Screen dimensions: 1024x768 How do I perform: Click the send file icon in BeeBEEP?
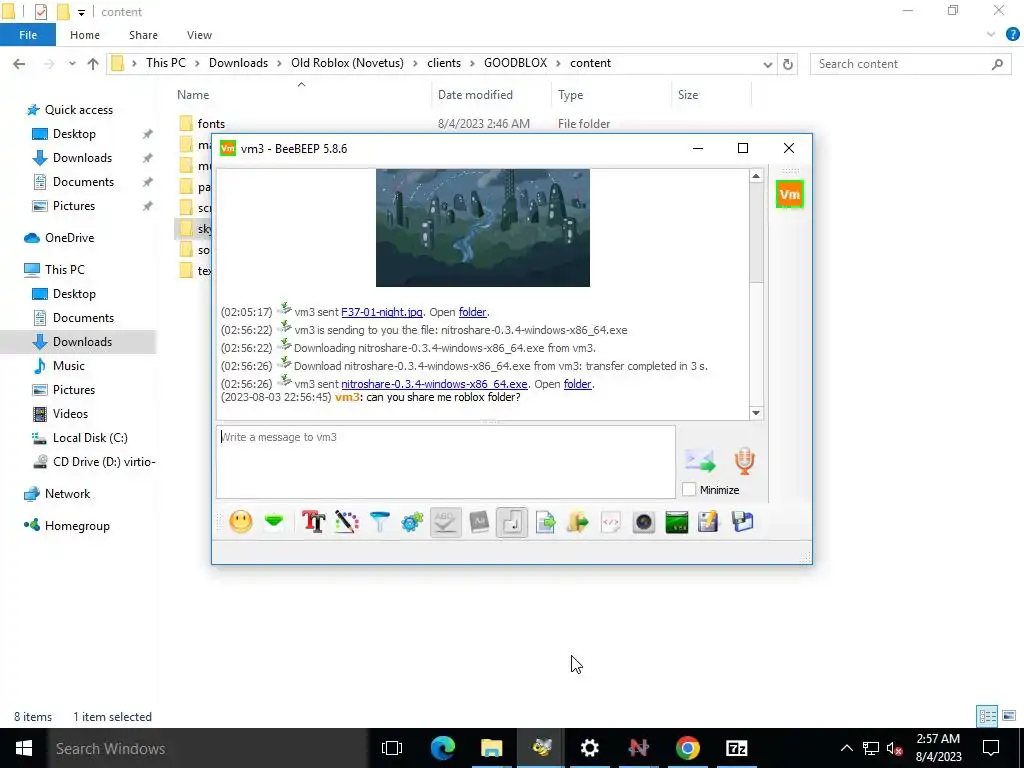(545, 522)
